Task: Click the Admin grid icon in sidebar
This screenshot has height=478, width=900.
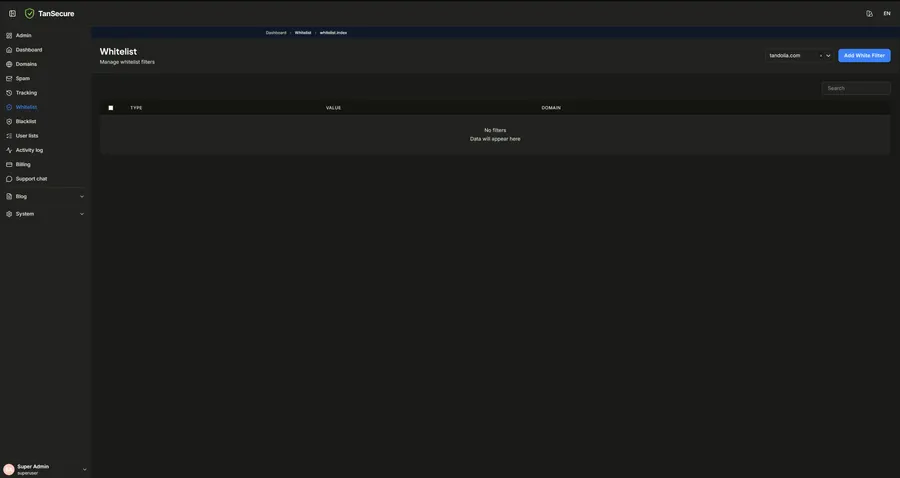Action: click(x=9, y=36)
